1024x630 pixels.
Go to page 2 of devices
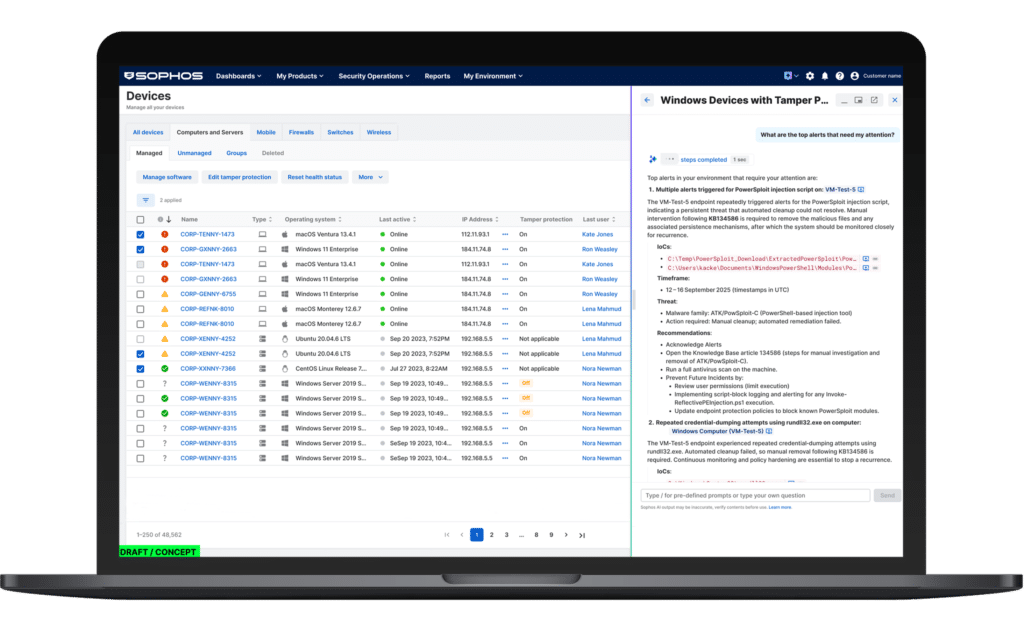(x=492, y=535)
